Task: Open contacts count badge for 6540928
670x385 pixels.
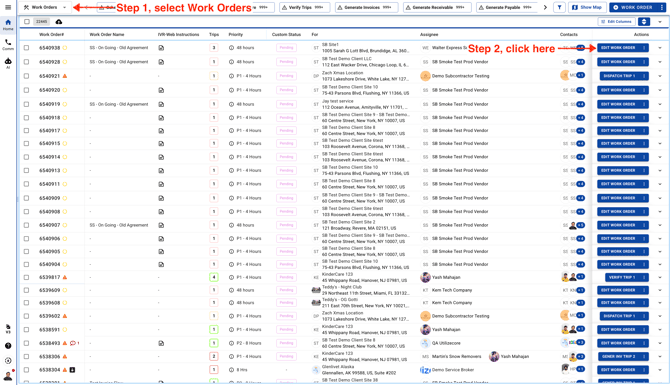Action: point(580,62)
